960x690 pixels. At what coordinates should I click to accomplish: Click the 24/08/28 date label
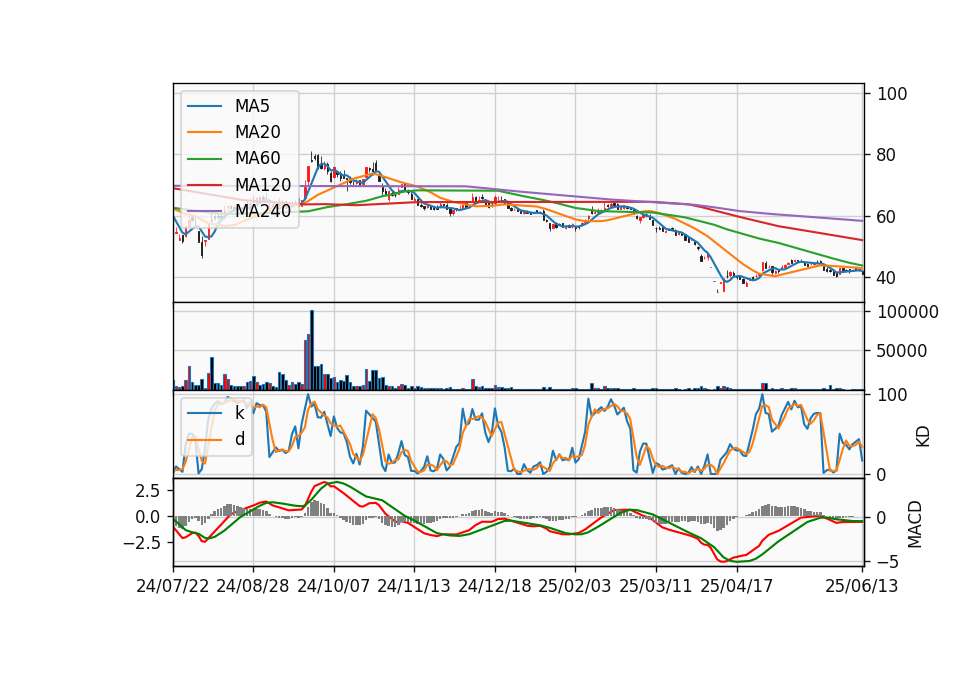(253, 586)
